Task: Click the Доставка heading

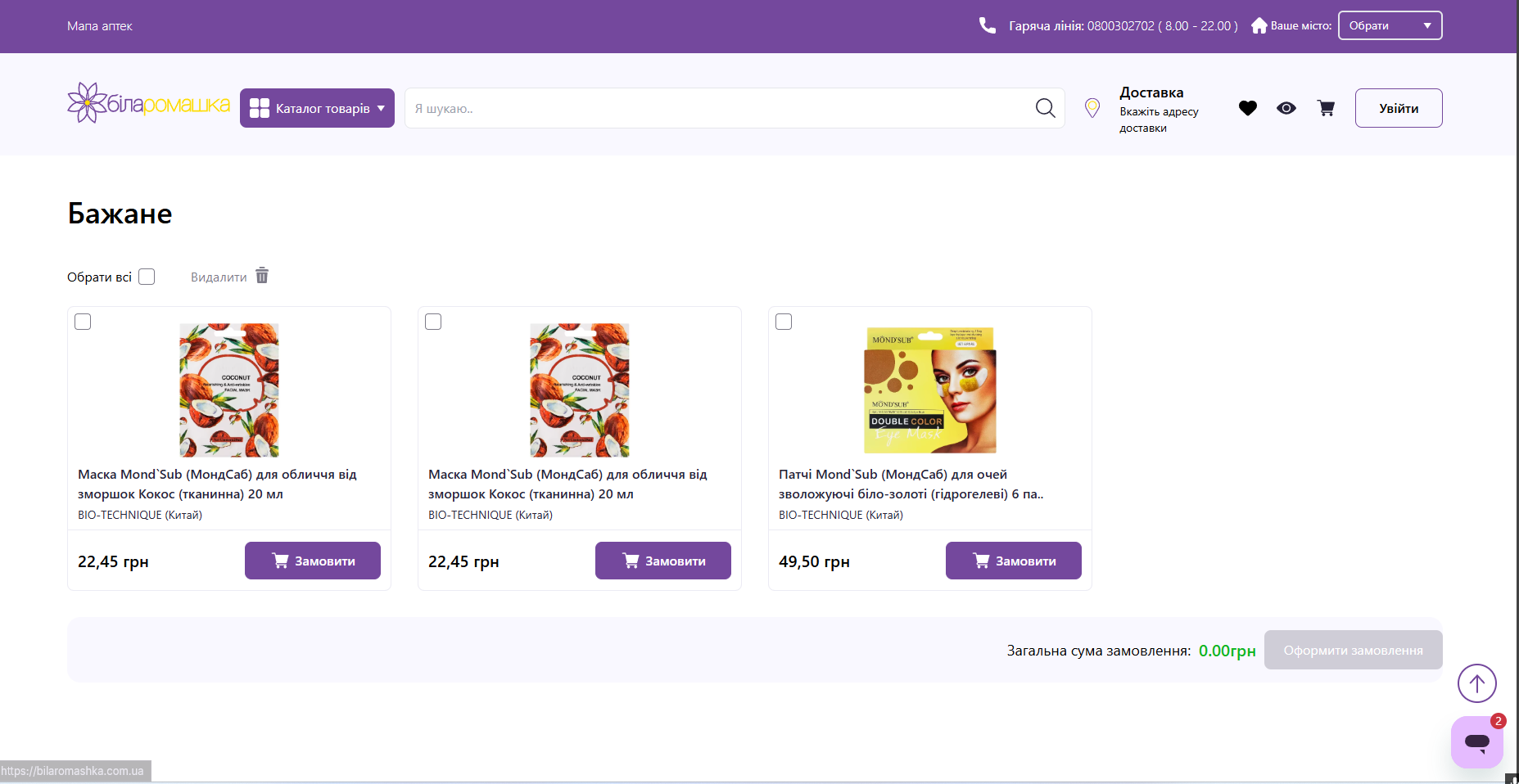Action: pos(1151,92)
